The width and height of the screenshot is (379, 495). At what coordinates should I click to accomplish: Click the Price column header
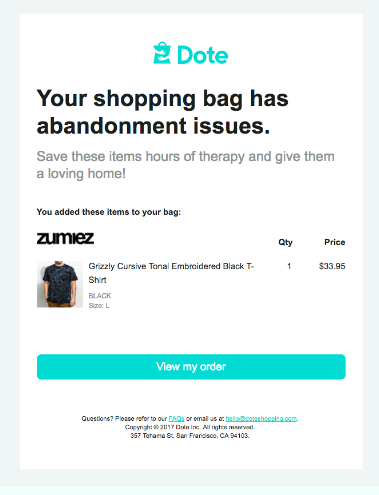(x=335, y=242)
